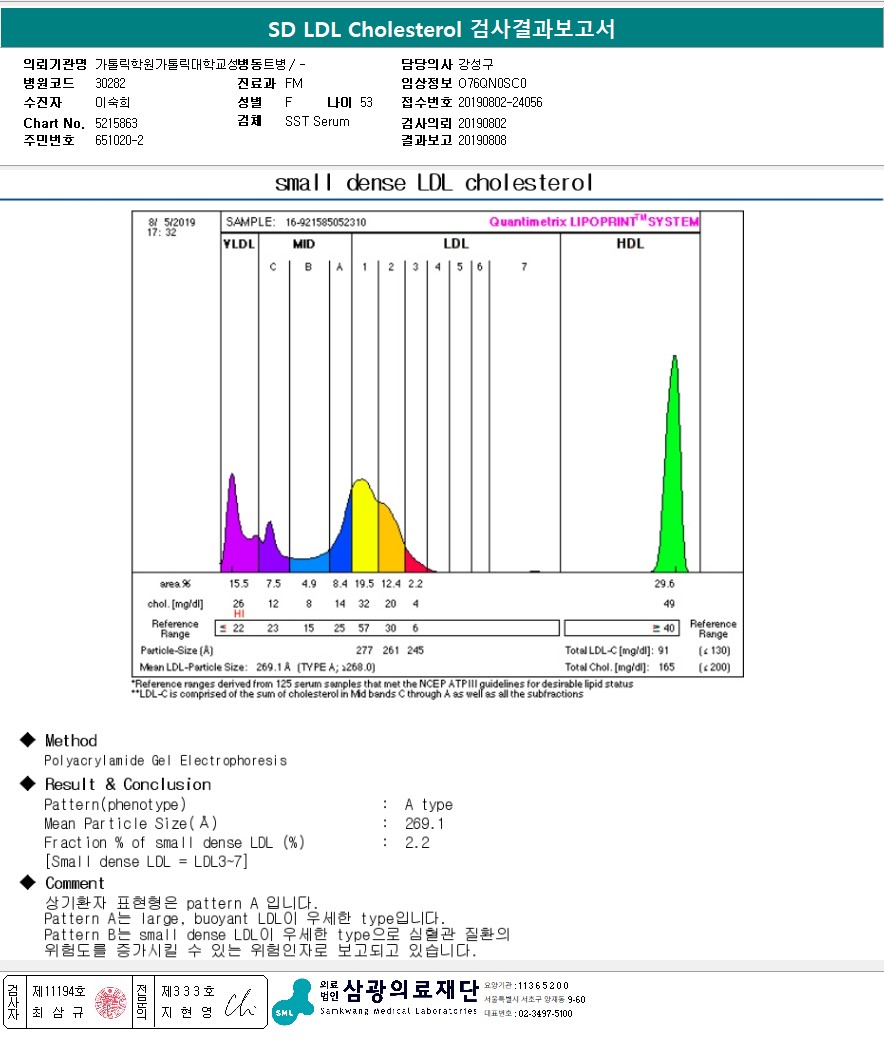Click the HDL chol. value '49'
Screen dimensions: 884x1040
669,604
